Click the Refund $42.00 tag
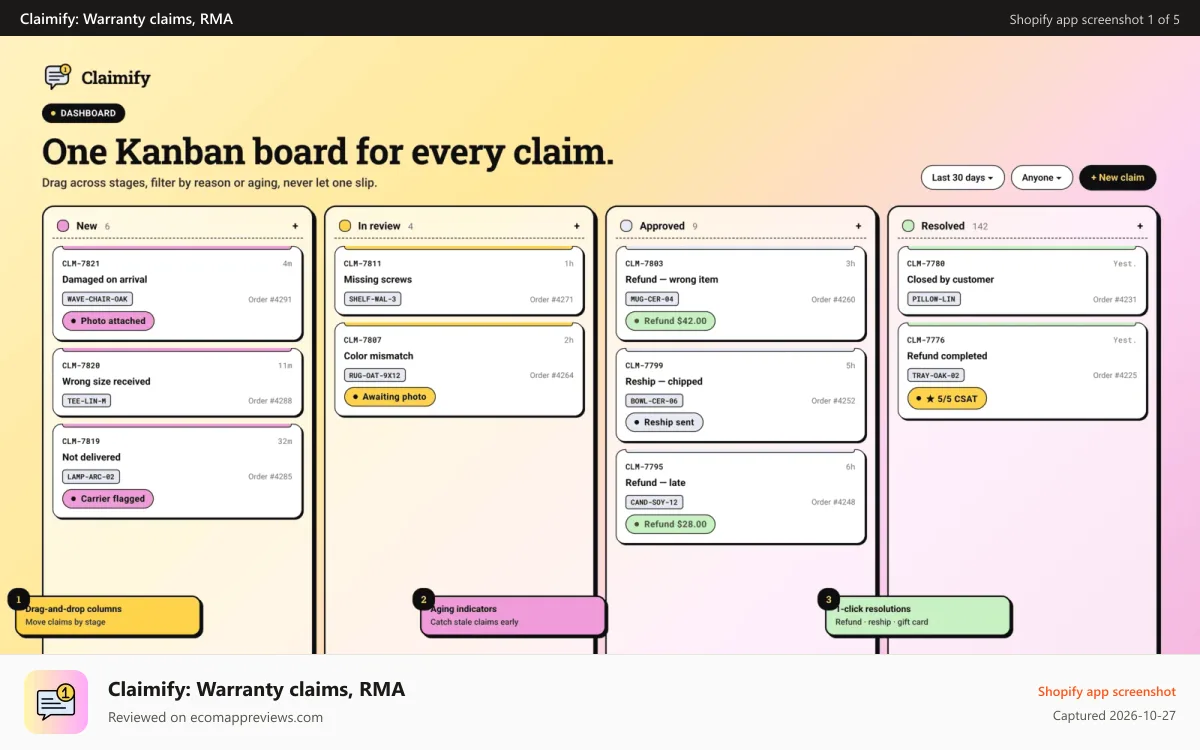Image resolution: width=1200 pixels, height=750 pixels. (x=671, y=321)
